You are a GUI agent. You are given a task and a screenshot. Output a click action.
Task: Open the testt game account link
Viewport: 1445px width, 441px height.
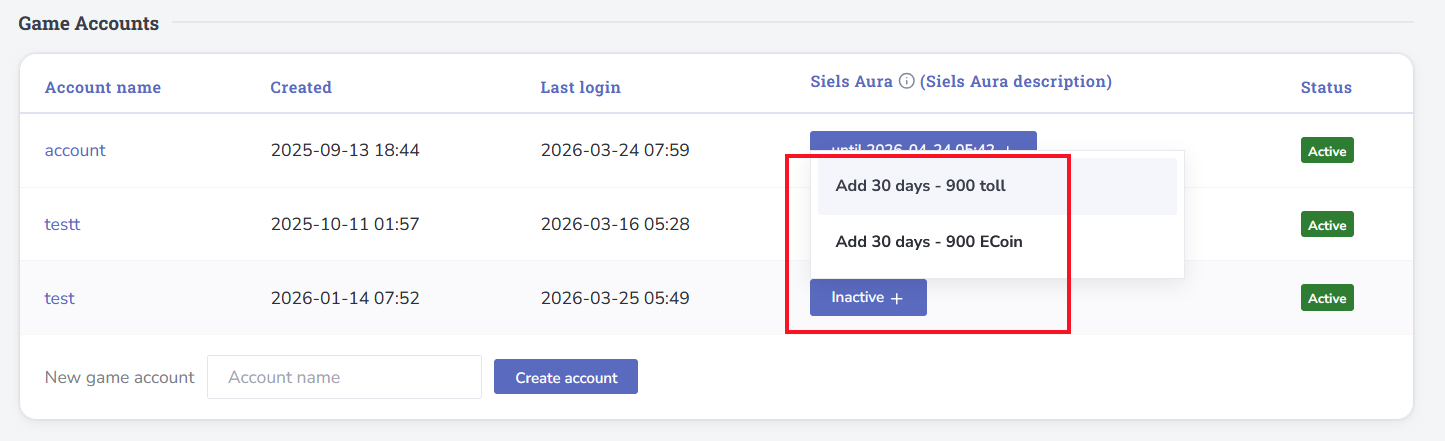[62, 224]
